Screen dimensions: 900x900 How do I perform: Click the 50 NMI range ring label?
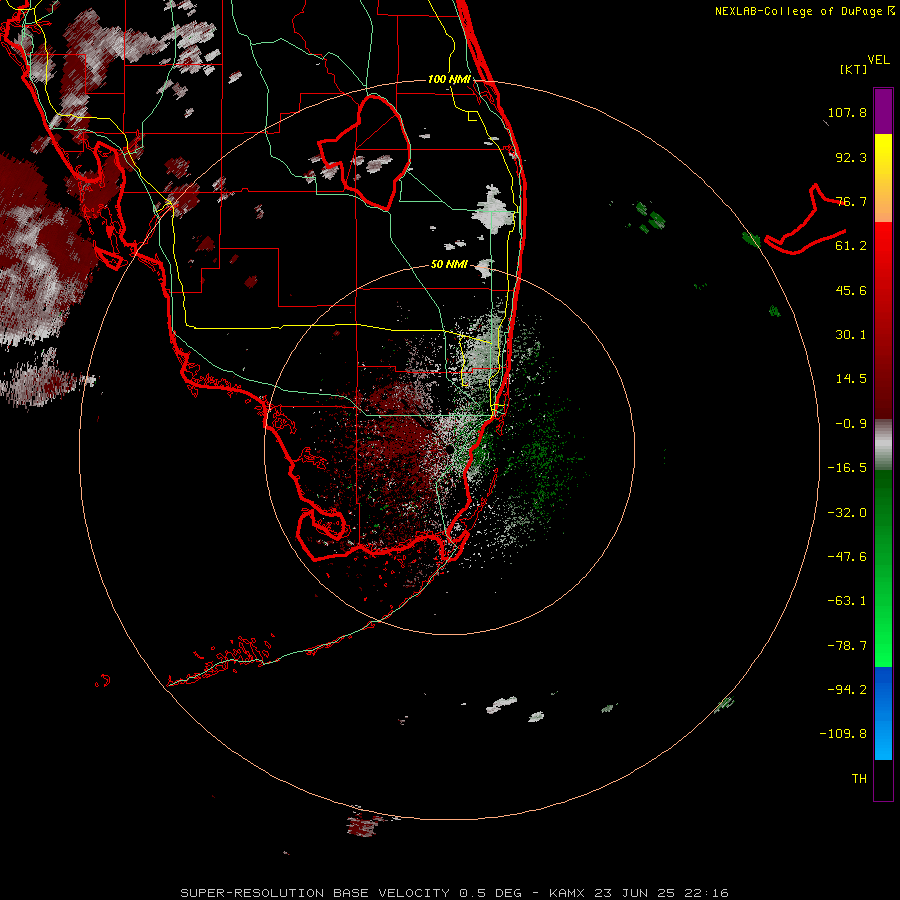click(449, 265)
